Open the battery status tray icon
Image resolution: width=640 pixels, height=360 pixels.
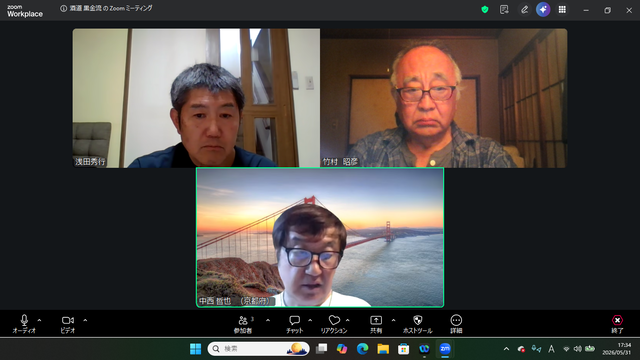590,349
